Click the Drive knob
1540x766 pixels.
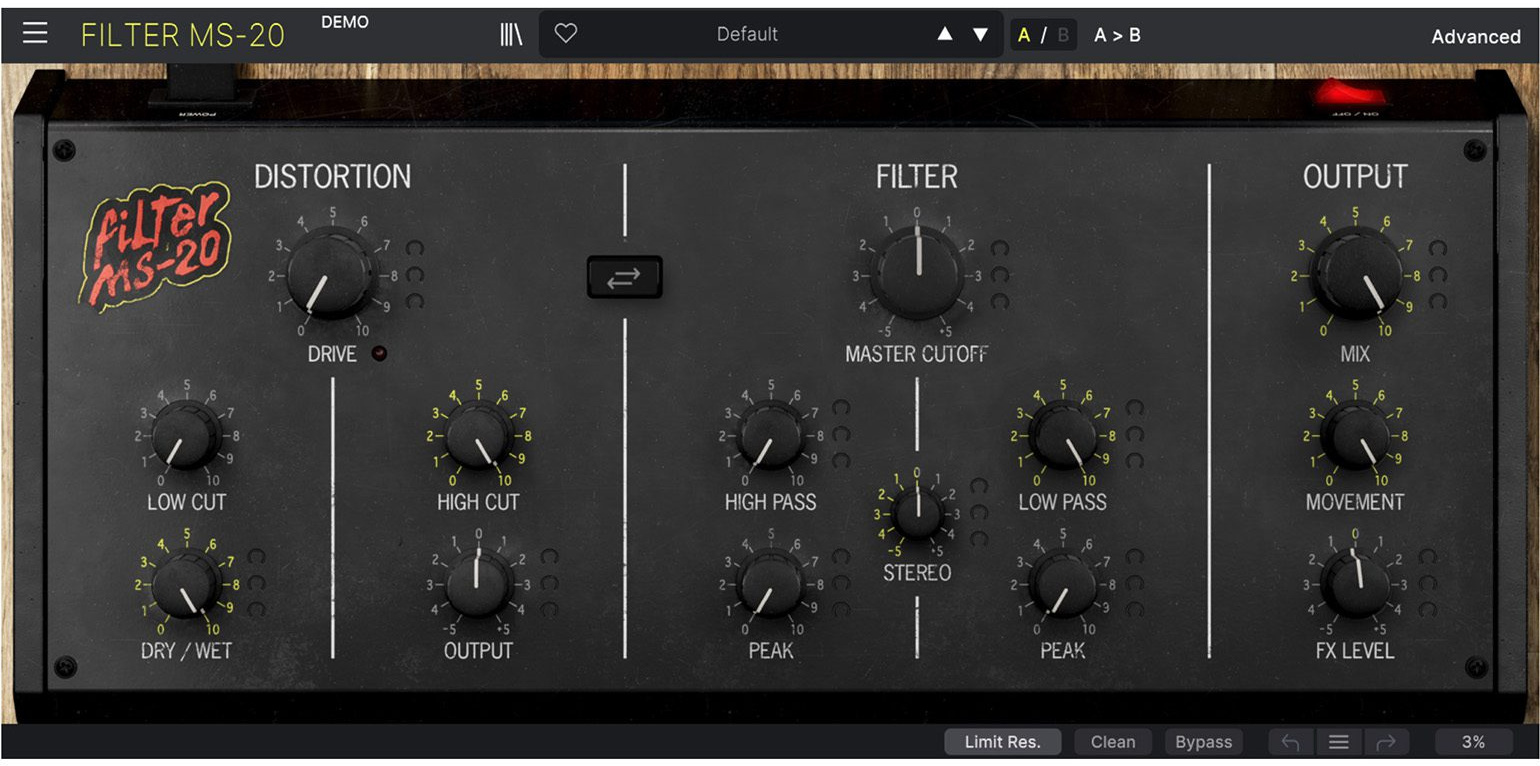331,273
